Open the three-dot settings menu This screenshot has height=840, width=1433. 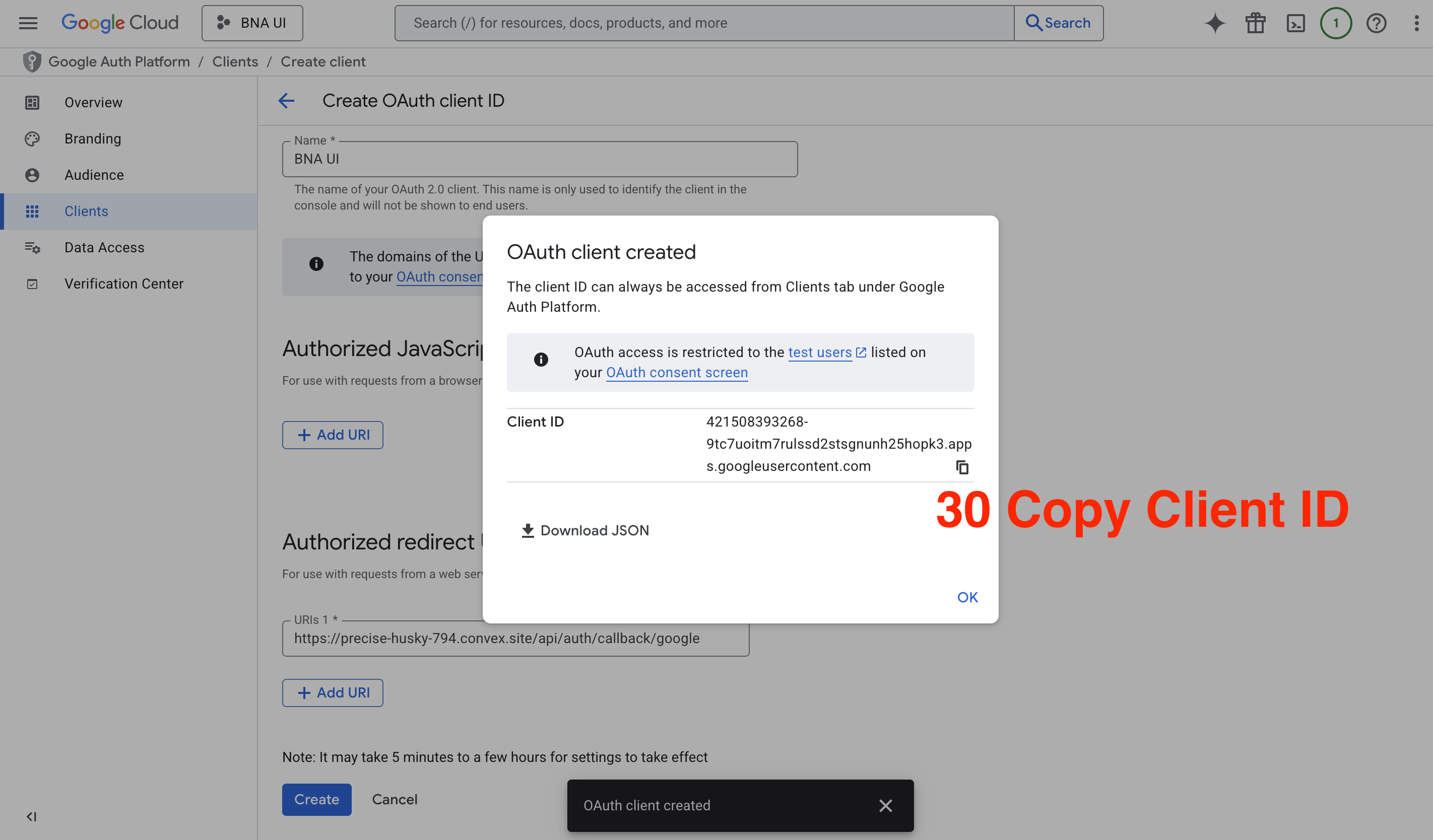coord(1416,23)
